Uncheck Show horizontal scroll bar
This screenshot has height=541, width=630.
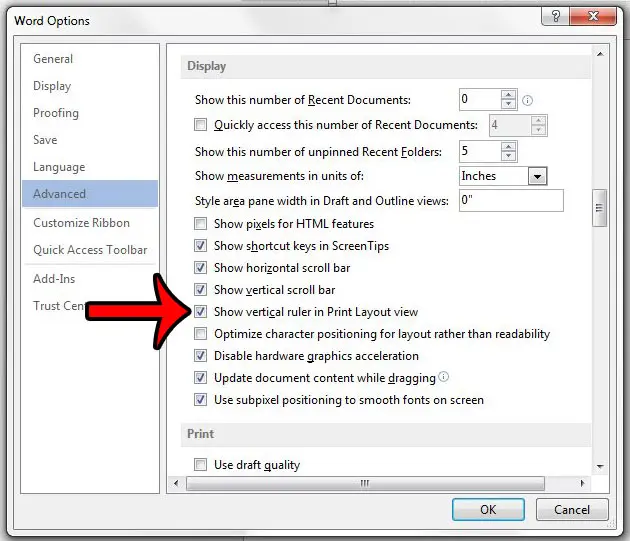(x=200, y=268)
